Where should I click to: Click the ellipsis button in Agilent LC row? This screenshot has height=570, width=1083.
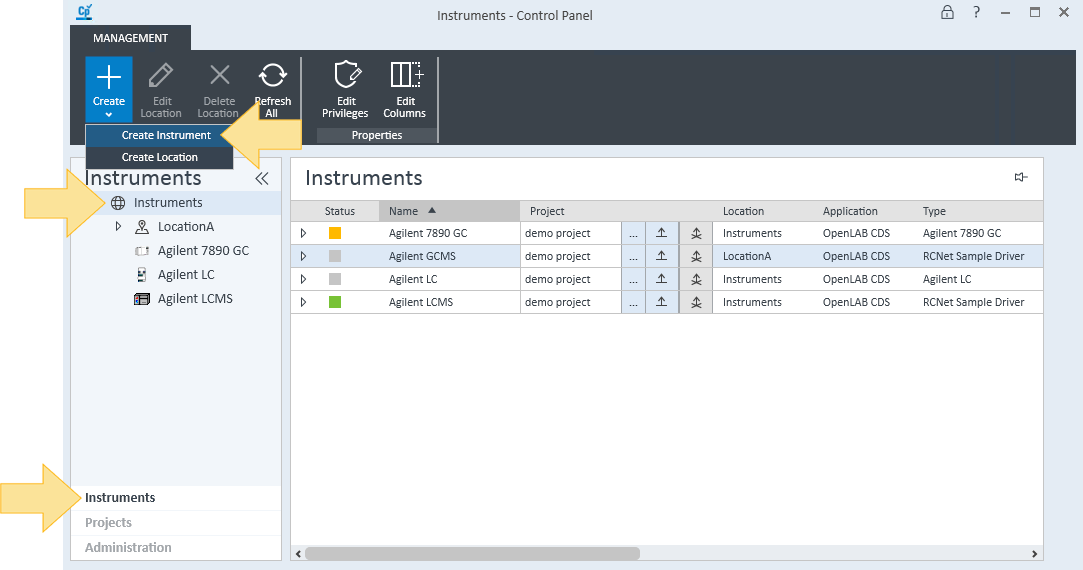pyautogui.click(x=633, y=279)
